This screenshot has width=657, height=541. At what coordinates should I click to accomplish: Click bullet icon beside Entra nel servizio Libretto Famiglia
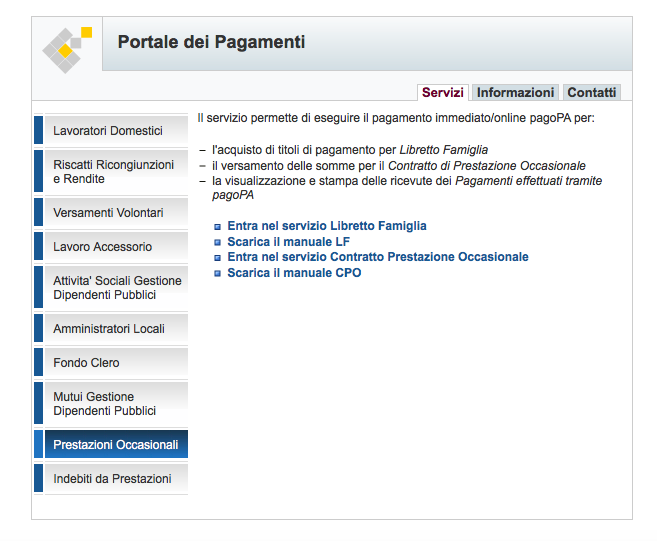tap(217, 227)
